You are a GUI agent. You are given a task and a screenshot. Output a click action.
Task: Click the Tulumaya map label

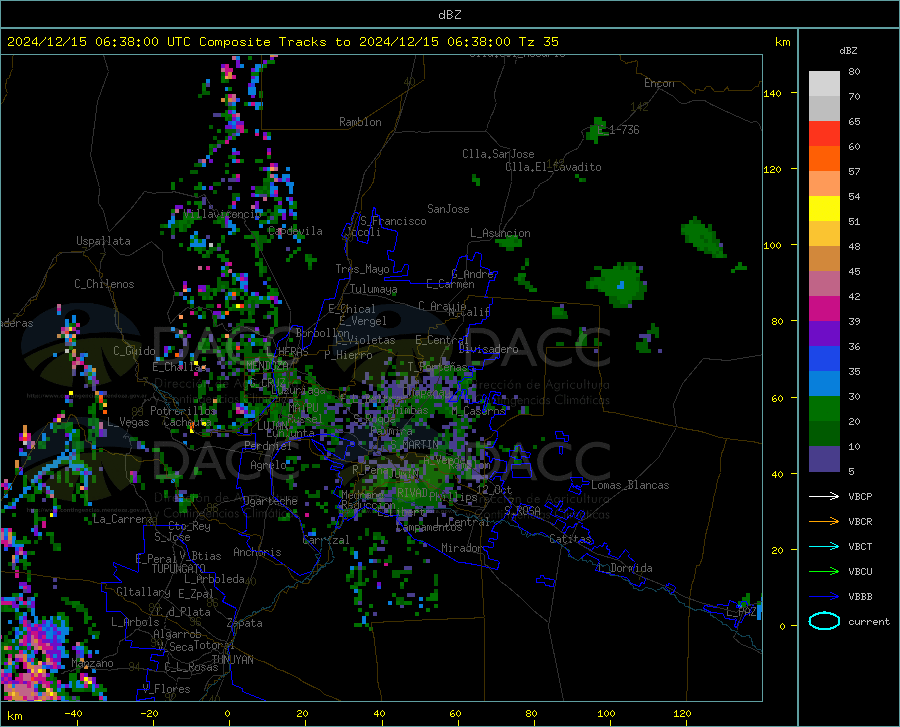373,289
